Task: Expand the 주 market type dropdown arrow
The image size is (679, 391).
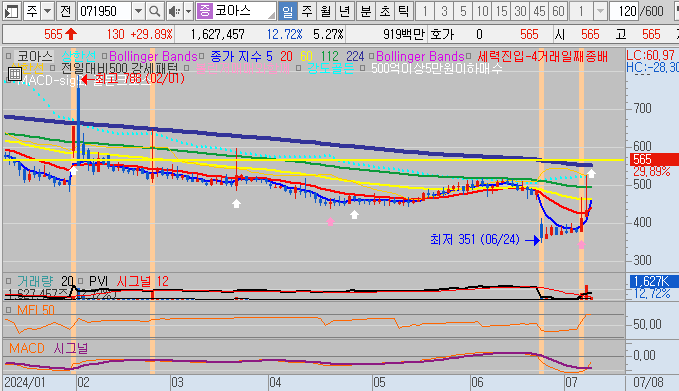Action: coord(47,11)
